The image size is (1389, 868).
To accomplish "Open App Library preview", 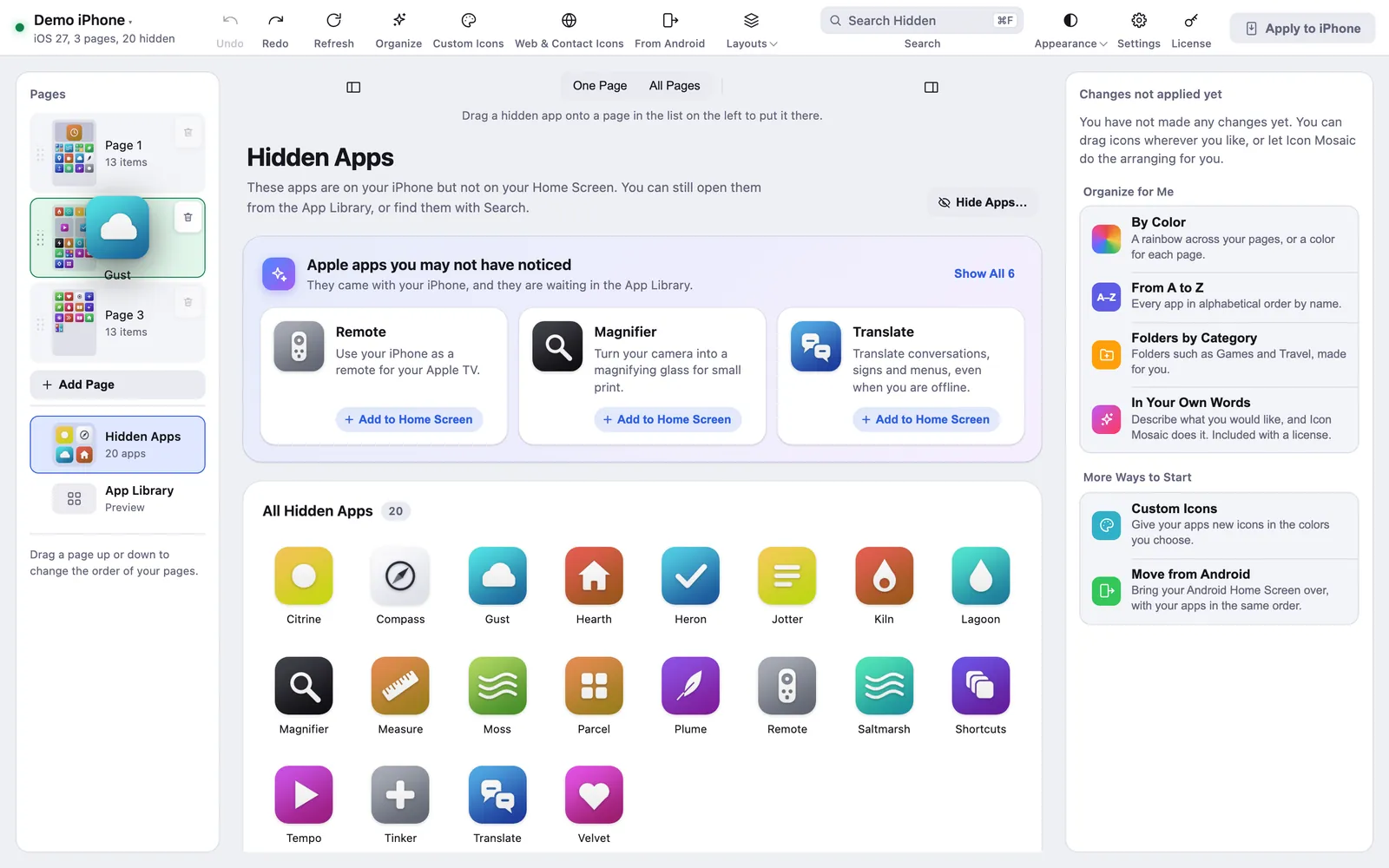I will click(x=118, y=498).
